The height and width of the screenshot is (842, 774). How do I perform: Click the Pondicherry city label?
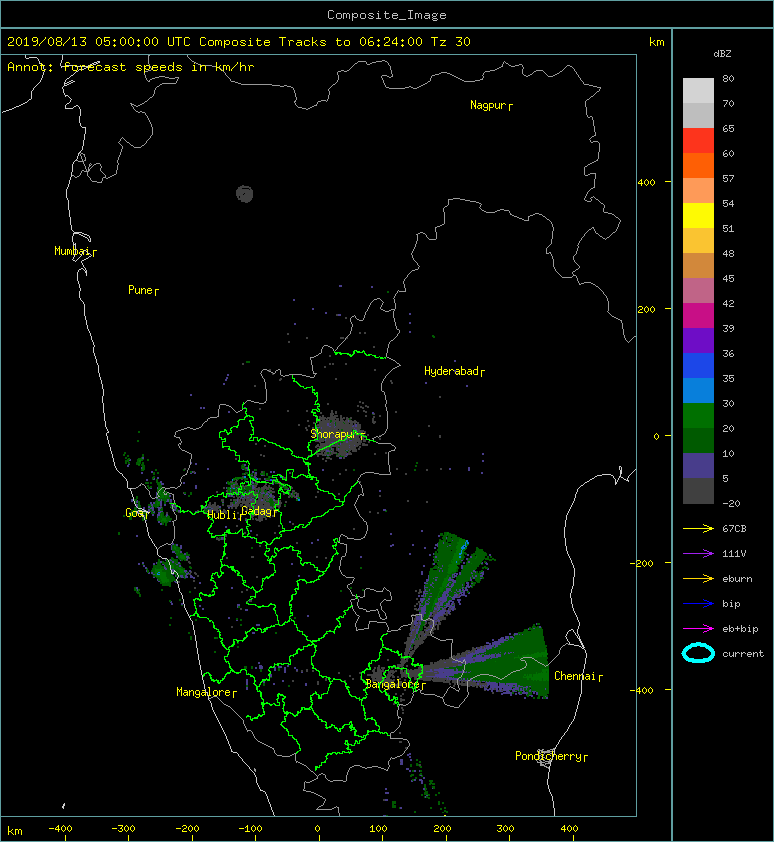(548, 756)
